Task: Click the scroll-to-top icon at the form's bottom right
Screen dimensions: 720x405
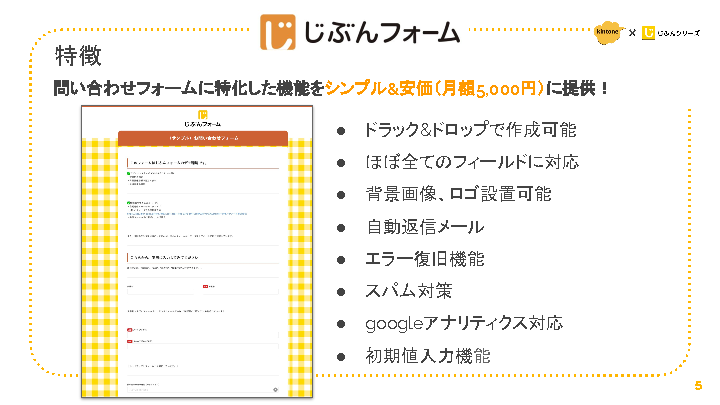Action: [x=274, y=389]
